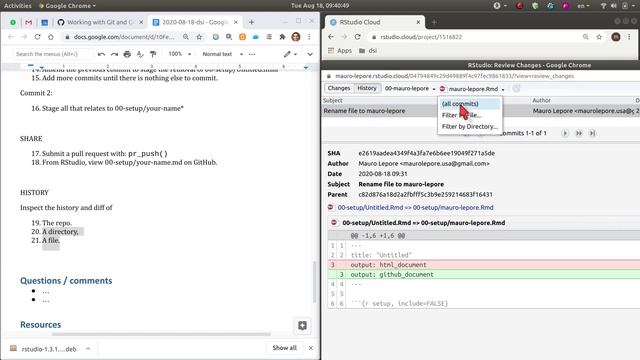Open a new tab in the Docs window
Screen dimensions: 640x360
pyautogui.click(x=251, y=22)
